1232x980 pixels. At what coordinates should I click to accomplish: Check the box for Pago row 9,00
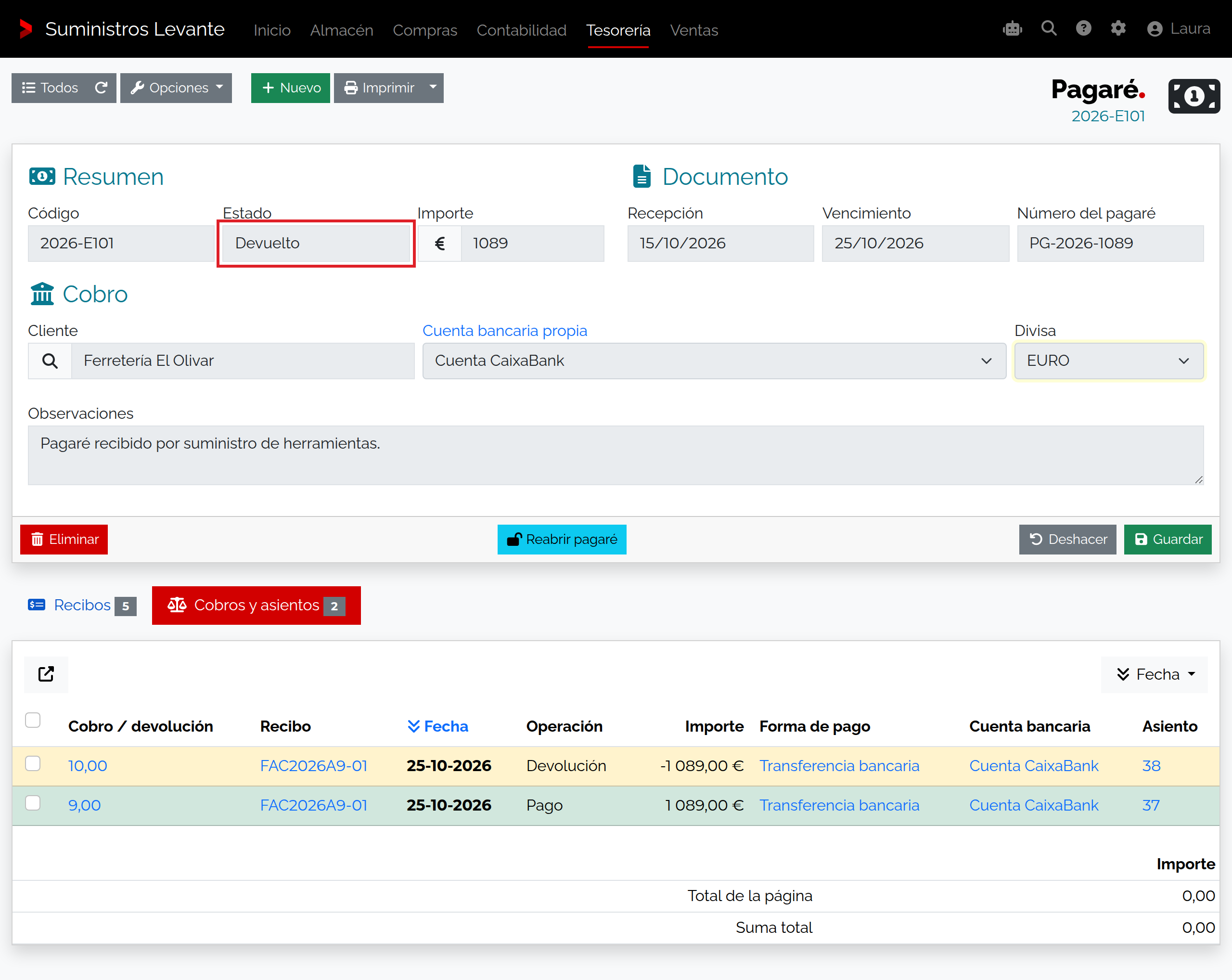coord(33,803)
